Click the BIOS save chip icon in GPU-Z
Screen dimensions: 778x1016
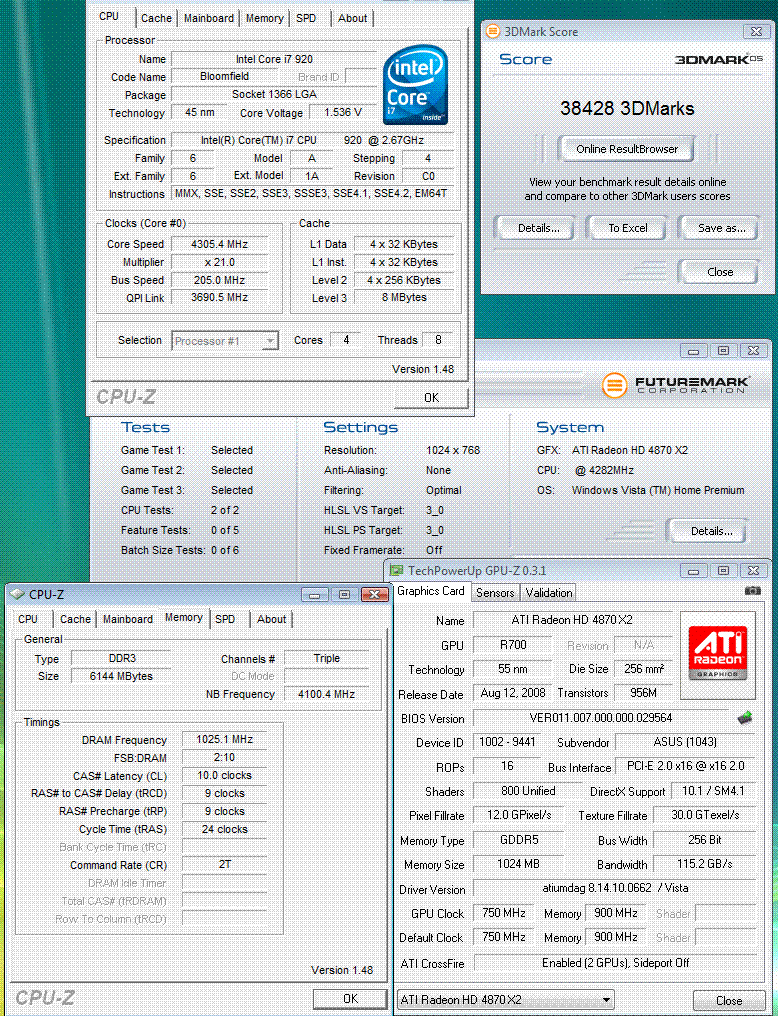[745, 717]
